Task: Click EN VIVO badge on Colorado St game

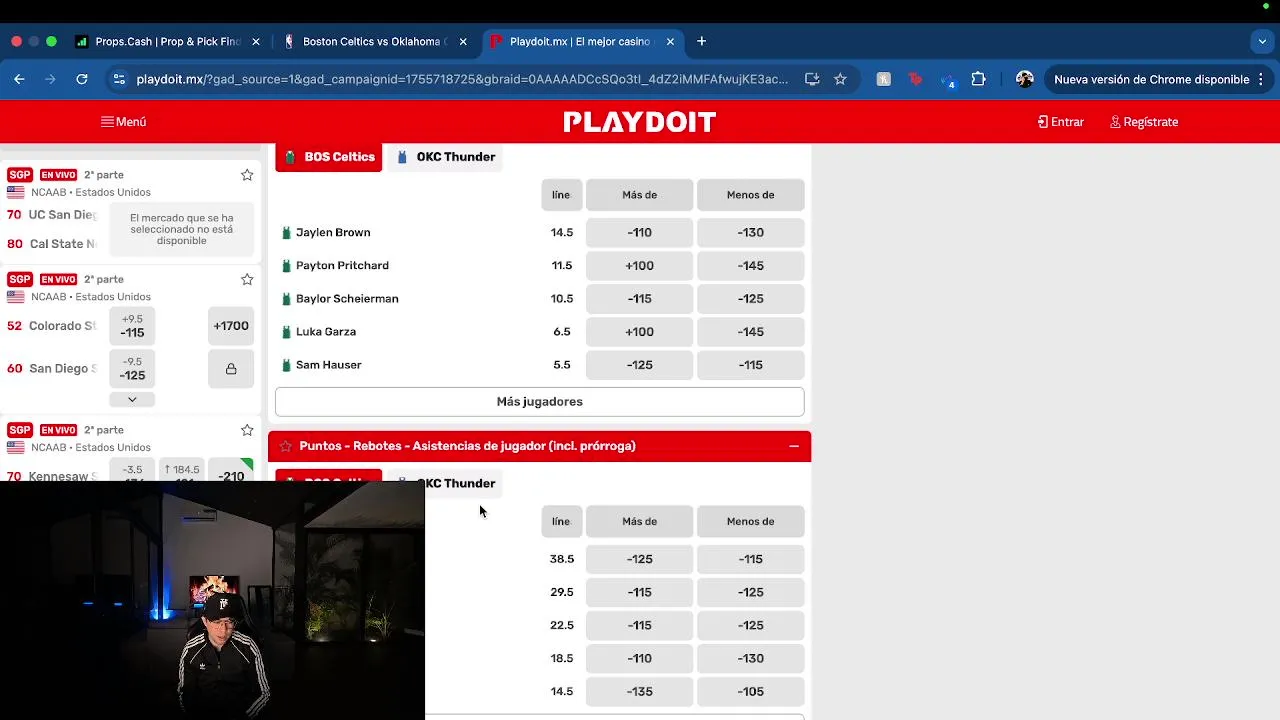Action: [x=58, y=279]
